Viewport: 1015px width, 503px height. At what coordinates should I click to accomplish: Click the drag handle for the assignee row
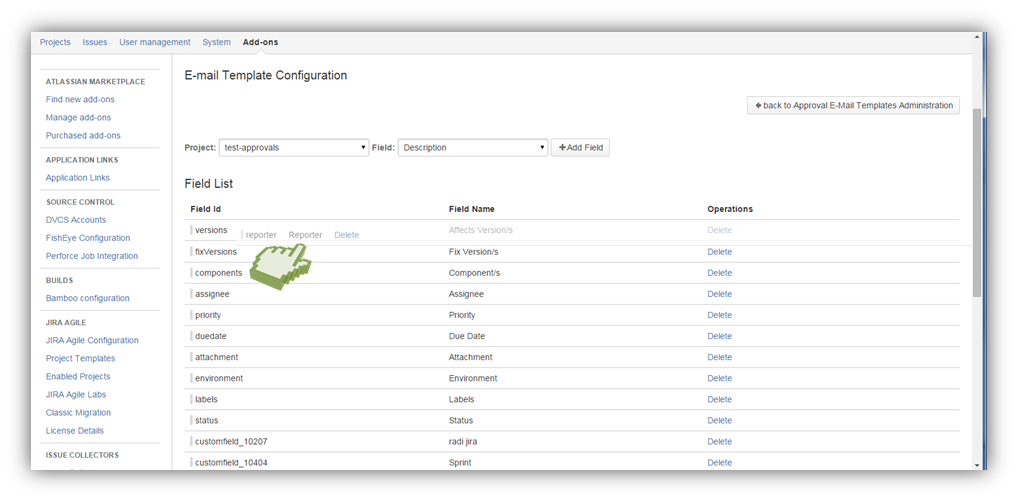[x=191, y=294]
